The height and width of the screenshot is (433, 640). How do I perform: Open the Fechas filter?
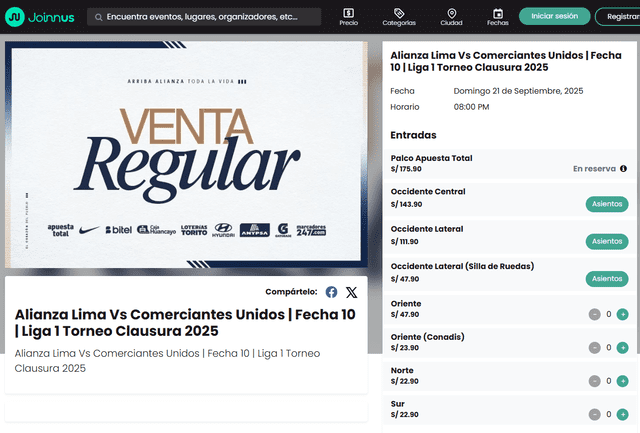point(498,17)
